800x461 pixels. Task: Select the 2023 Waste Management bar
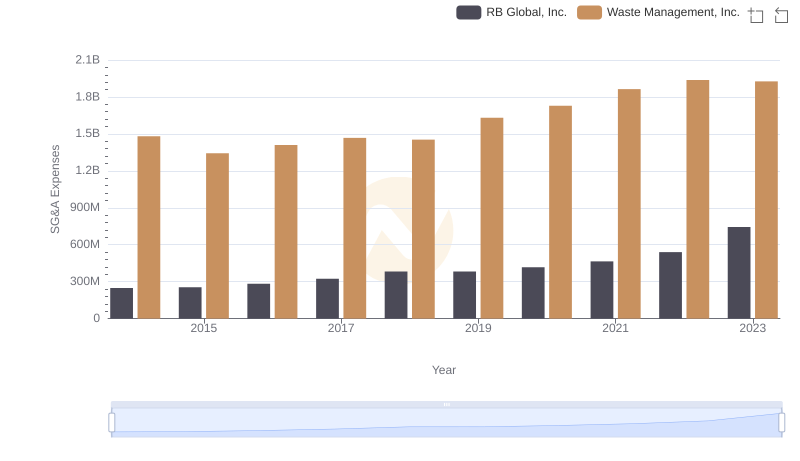coord(766,200)
